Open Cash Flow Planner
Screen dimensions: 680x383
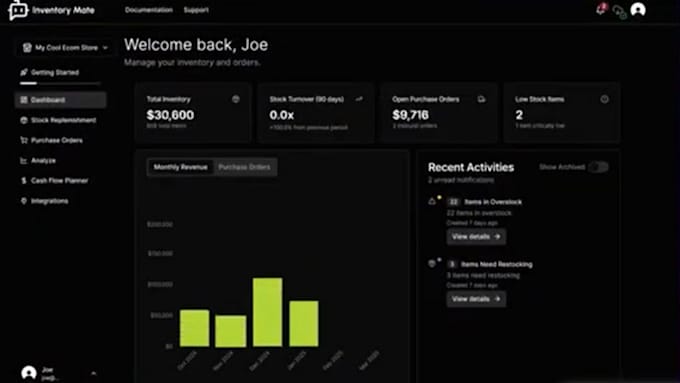pos(59,180)
